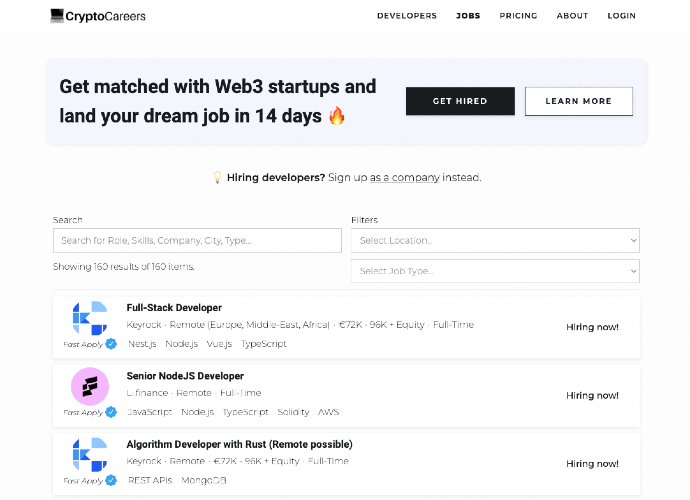
Task: Open the Select Location dropdown
Action: (495, 240)
